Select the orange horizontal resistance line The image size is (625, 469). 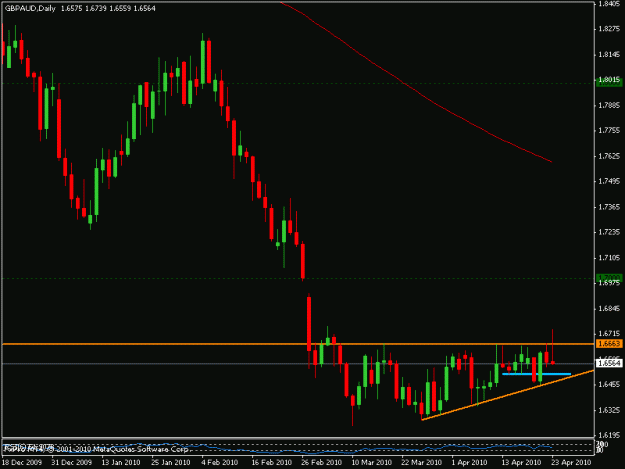point(298,344)
